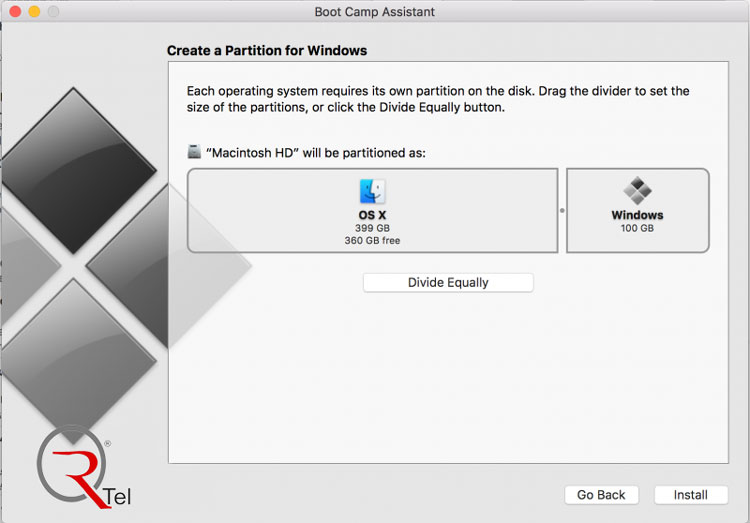This screenshot has width=750, height=523.
Task: Minimize the Boot Camp Assistant window
Action: tap(34, 11)
